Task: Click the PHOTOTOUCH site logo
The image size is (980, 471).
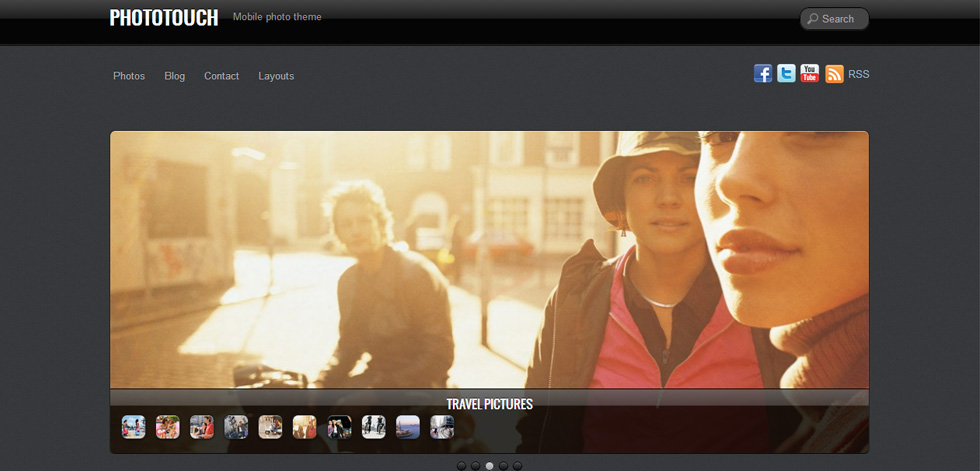Action: [164, 17]
